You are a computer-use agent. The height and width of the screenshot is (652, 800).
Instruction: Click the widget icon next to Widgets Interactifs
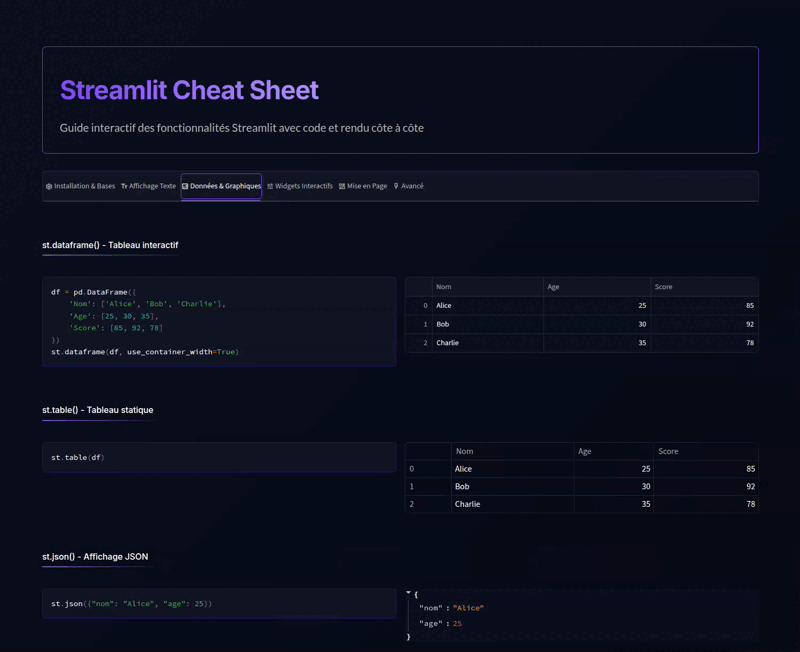(270, 186)
